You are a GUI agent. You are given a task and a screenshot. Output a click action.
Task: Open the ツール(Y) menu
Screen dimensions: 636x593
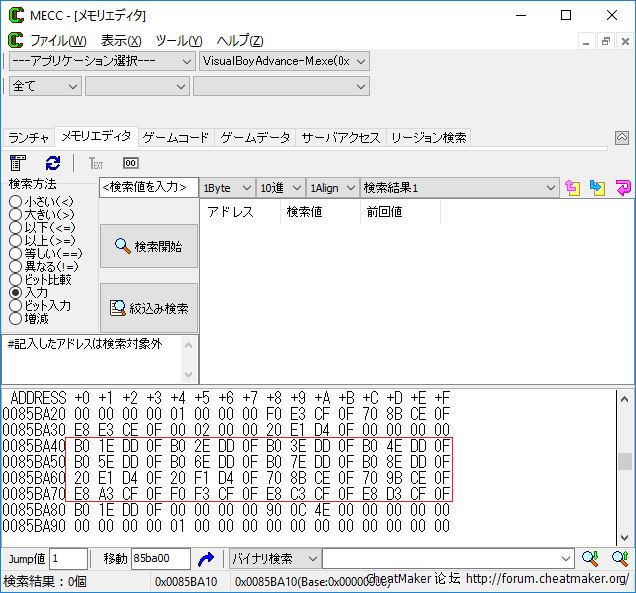click(178, 41)
